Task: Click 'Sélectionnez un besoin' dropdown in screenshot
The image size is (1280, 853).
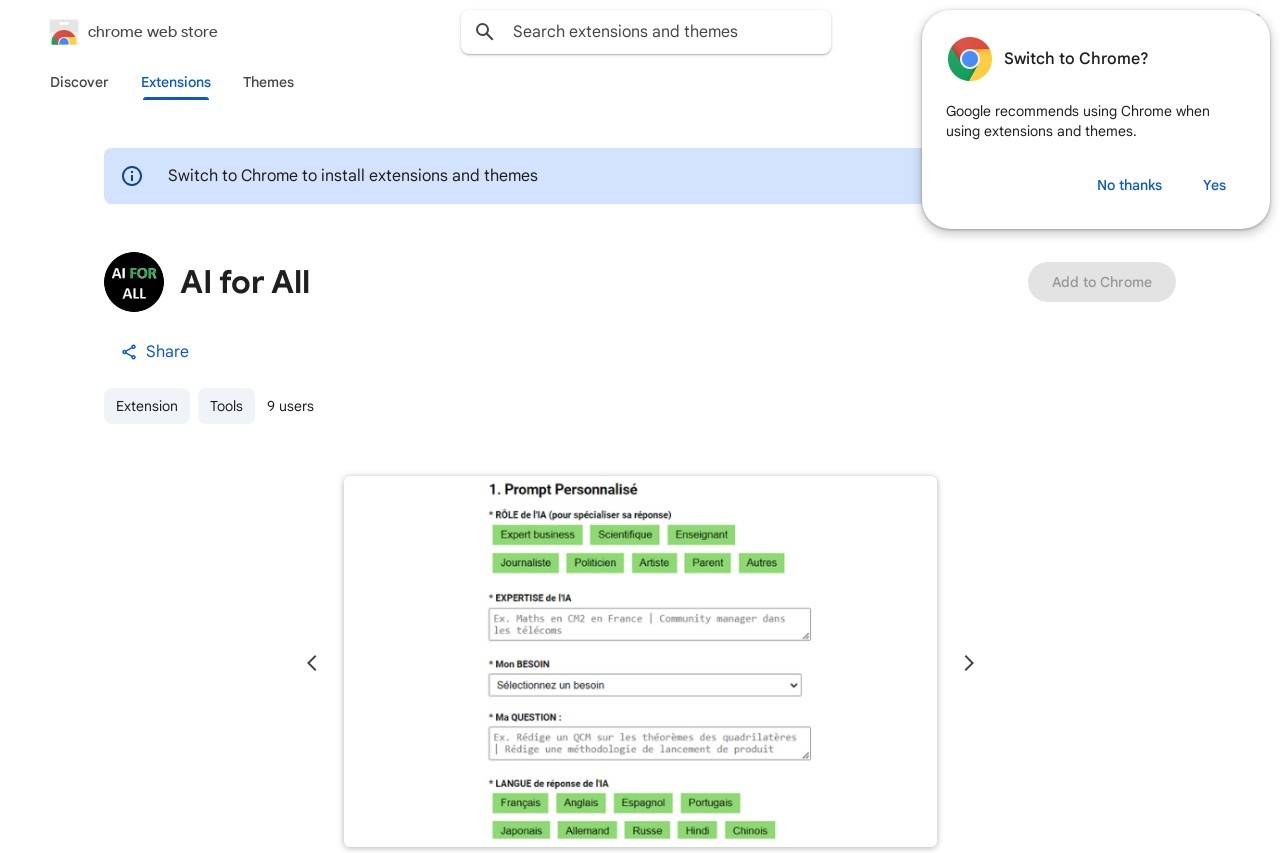Action: (x=645, y=685)
